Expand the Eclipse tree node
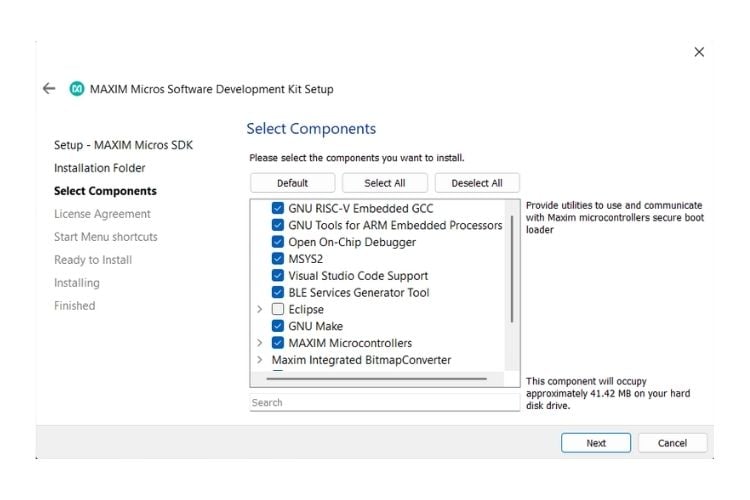Screen dimensions: 750x500 260,309
